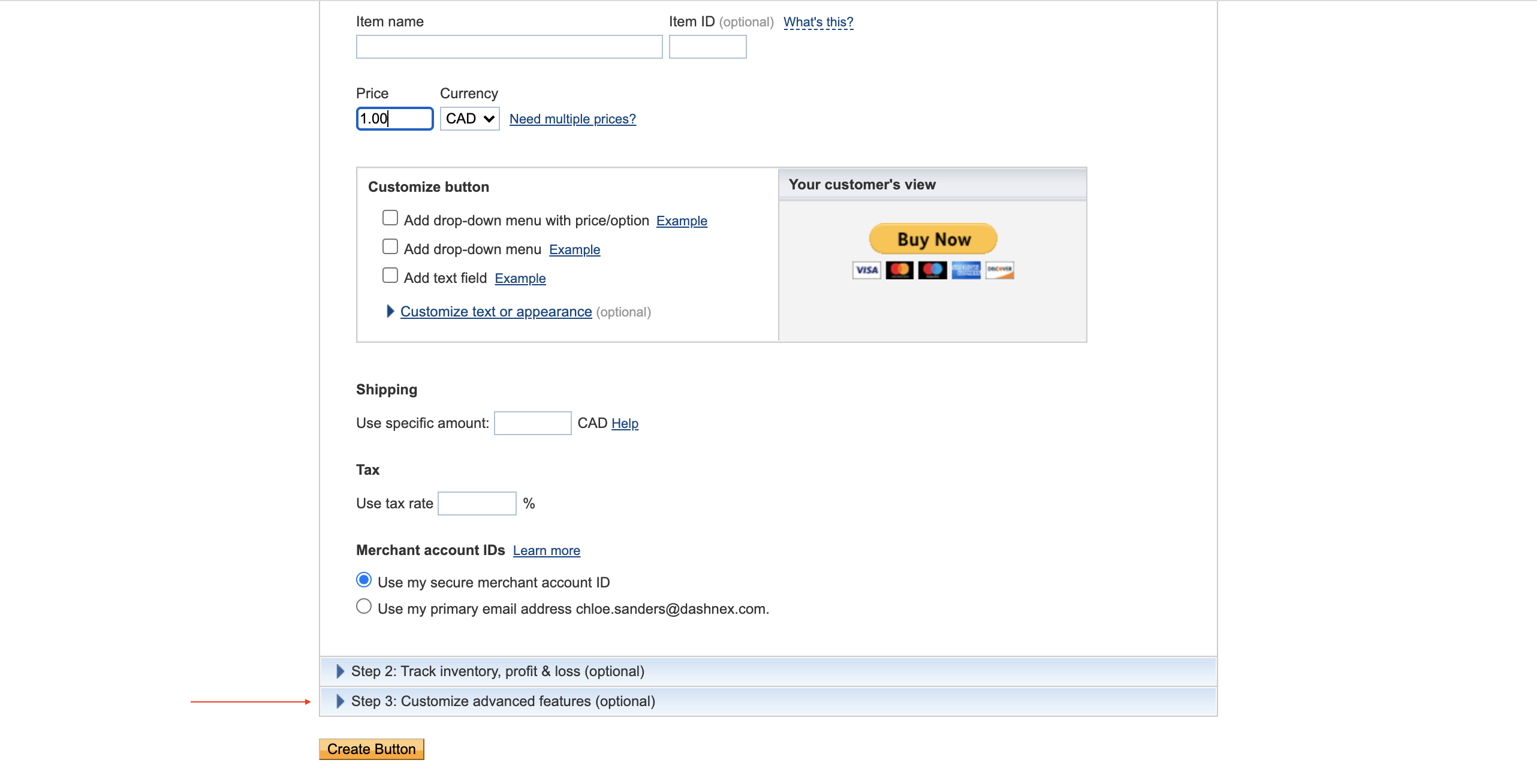Click the Discover card icon
Image resolution: width=1537 pixels, height=784 pixels.
tap(999, 270)
